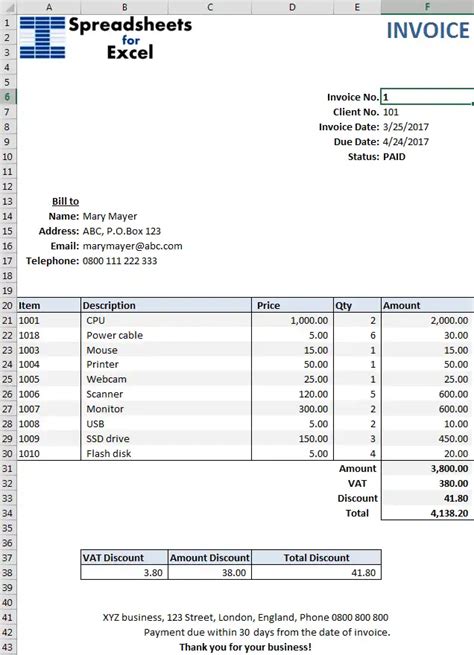Select column E header
Viewport: 474px width, 655px height.
pos(357,7)
